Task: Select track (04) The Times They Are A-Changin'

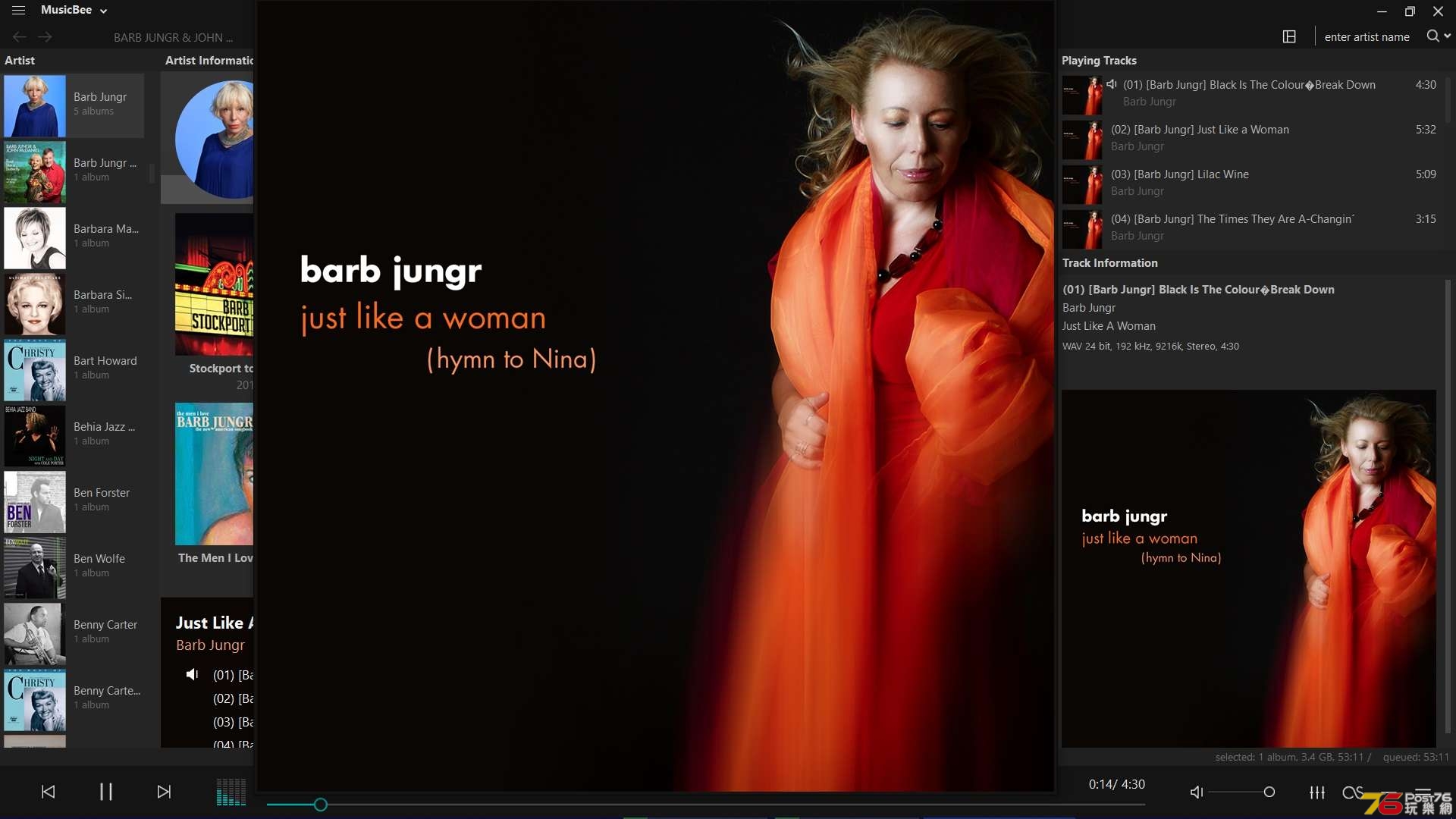Action: tap(1251, 227)
